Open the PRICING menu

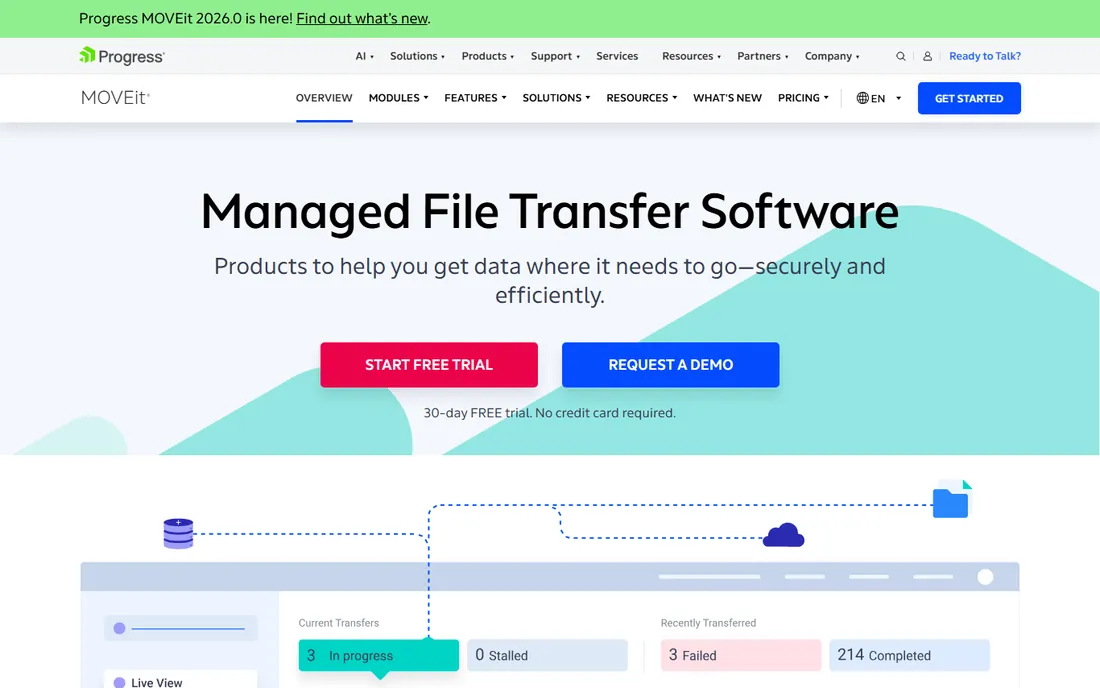click(803, 98)
